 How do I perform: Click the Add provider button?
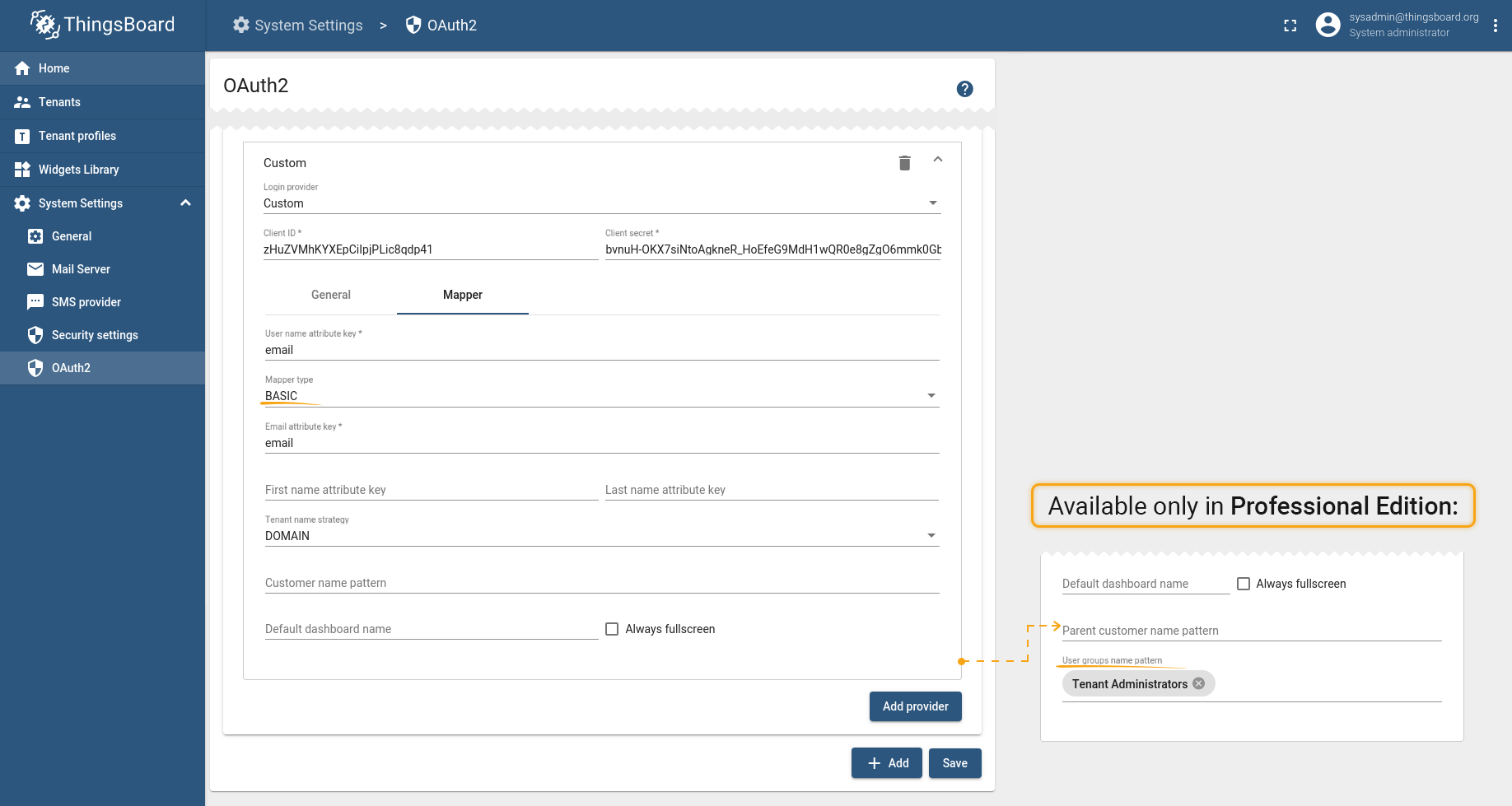tap(915, 706)
